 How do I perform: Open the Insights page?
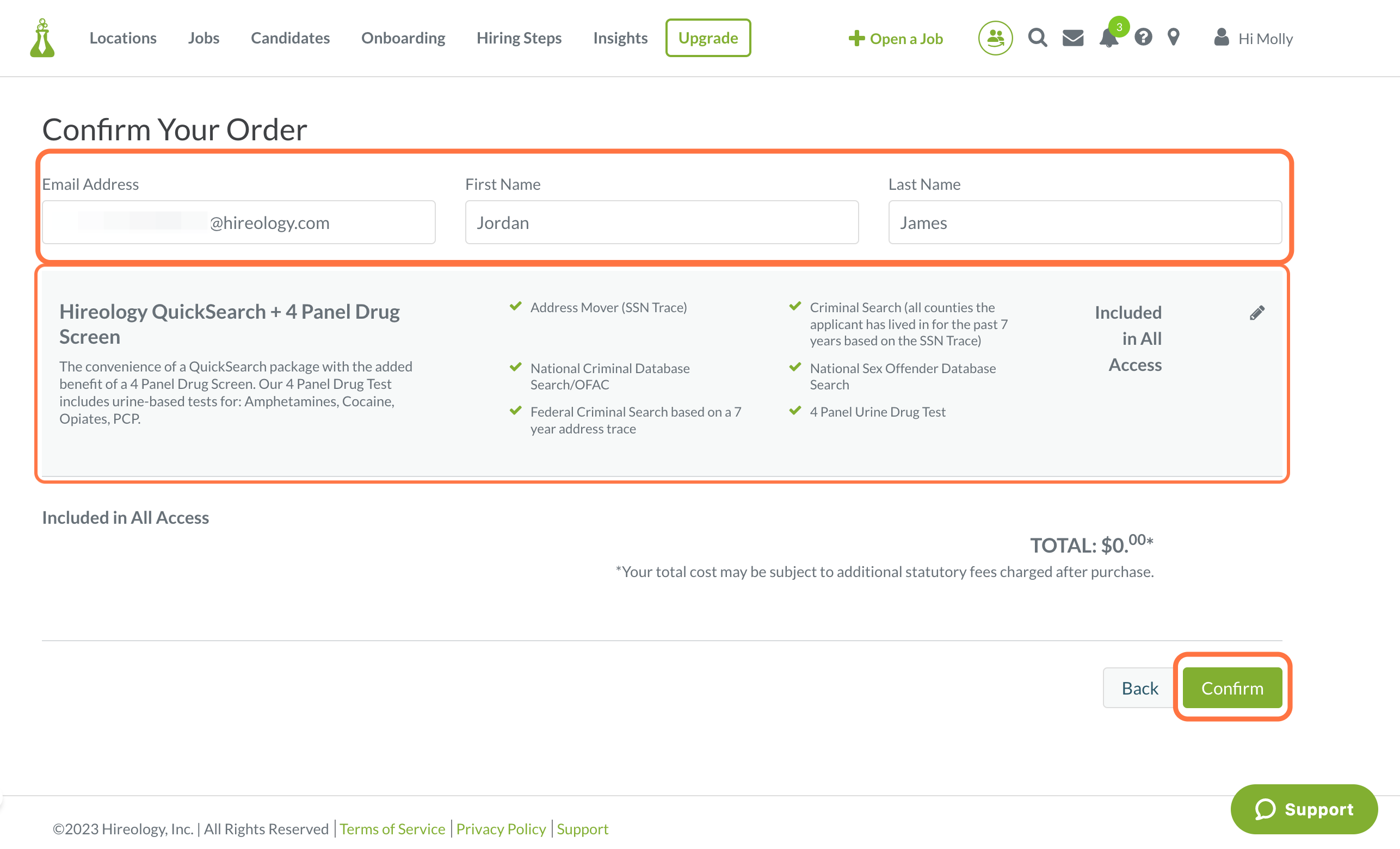620,38
